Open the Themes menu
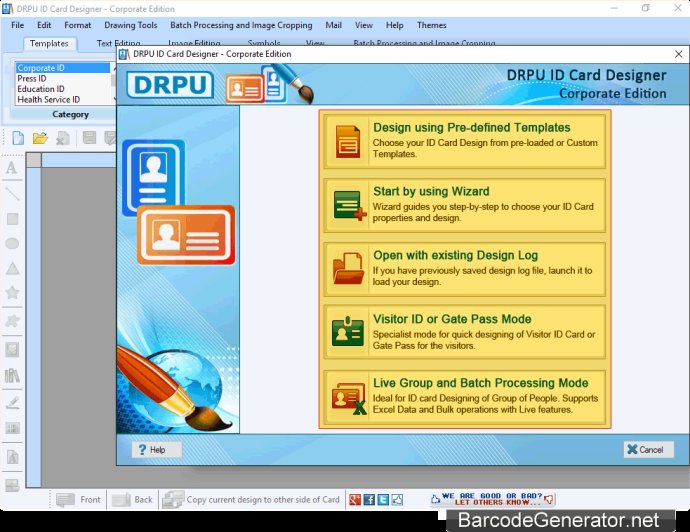The width and height of the screenshot is (690, 532). pyautogui.click(x=432, y=25)
